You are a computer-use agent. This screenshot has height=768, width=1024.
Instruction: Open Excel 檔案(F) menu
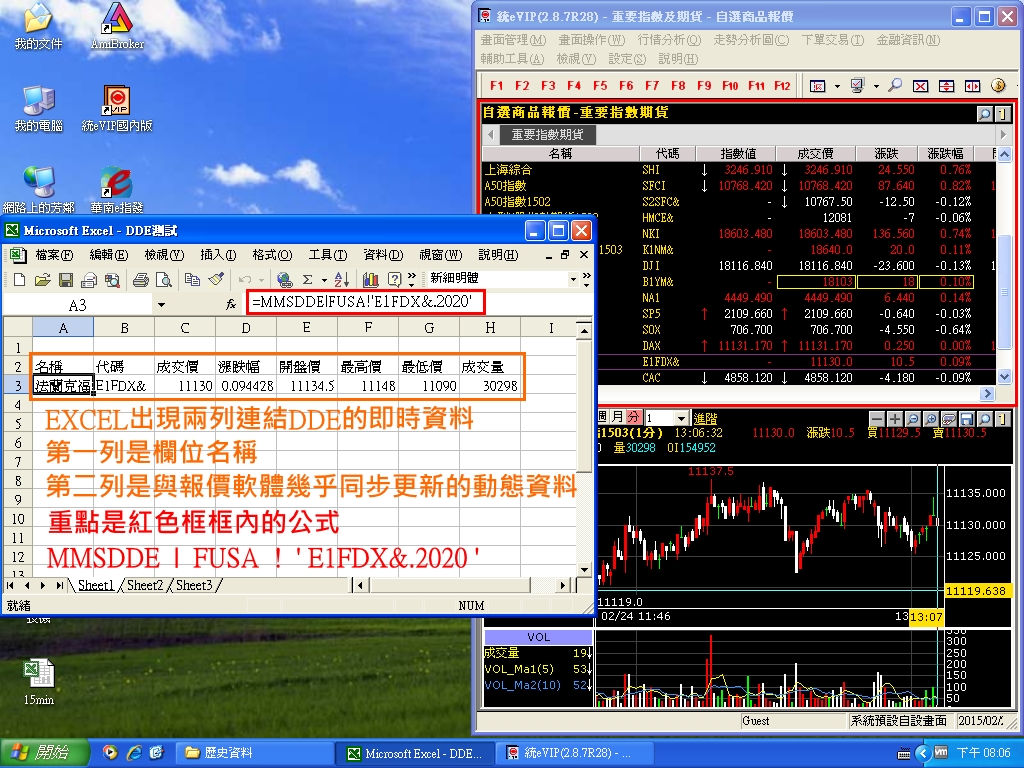tap(54, 255)
